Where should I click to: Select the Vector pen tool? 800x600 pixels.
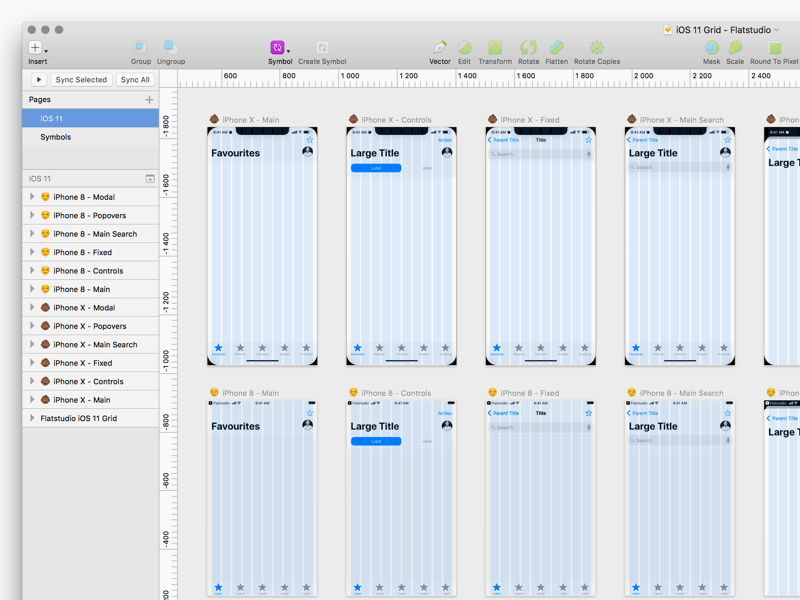point(440,48)
